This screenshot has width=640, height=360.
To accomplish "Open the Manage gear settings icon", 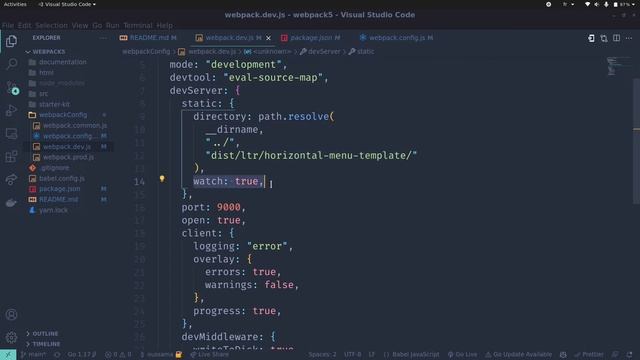I will pyautogui.click(x=11, y=337).
